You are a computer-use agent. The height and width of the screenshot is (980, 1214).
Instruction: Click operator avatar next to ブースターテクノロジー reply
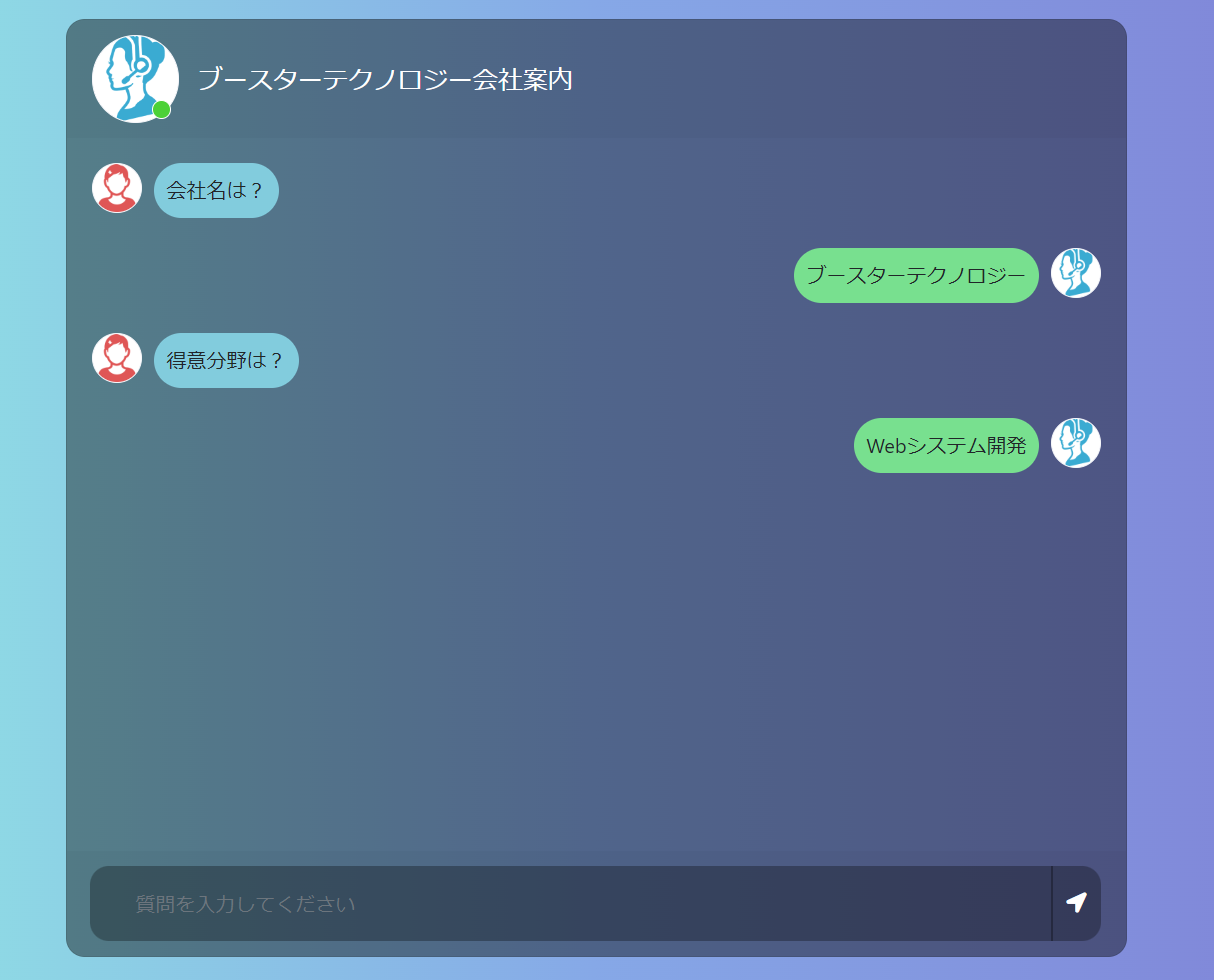point(1076,273)
